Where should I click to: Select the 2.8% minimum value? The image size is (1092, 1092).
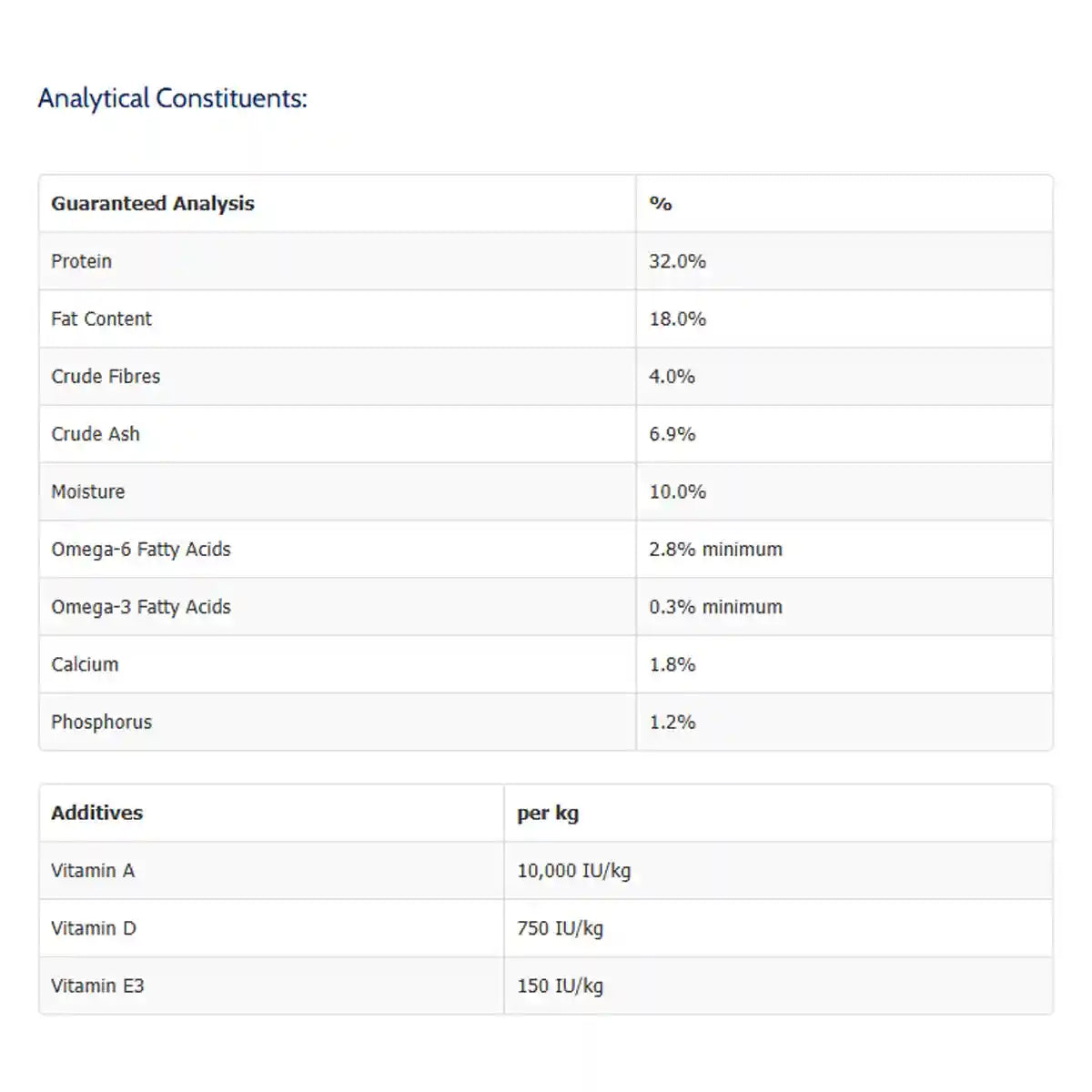(x=715, y=550)
